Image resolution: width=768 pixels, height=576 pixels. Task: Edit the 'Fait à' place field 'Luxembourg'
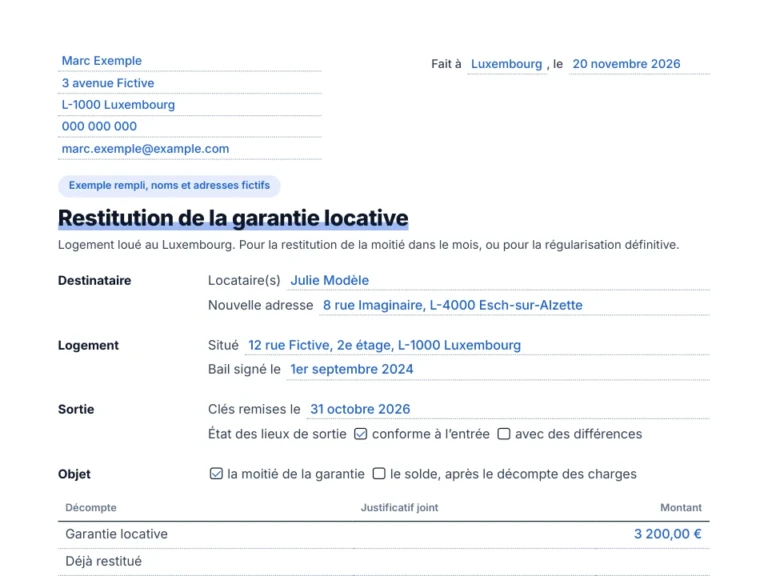pos(507,64)
